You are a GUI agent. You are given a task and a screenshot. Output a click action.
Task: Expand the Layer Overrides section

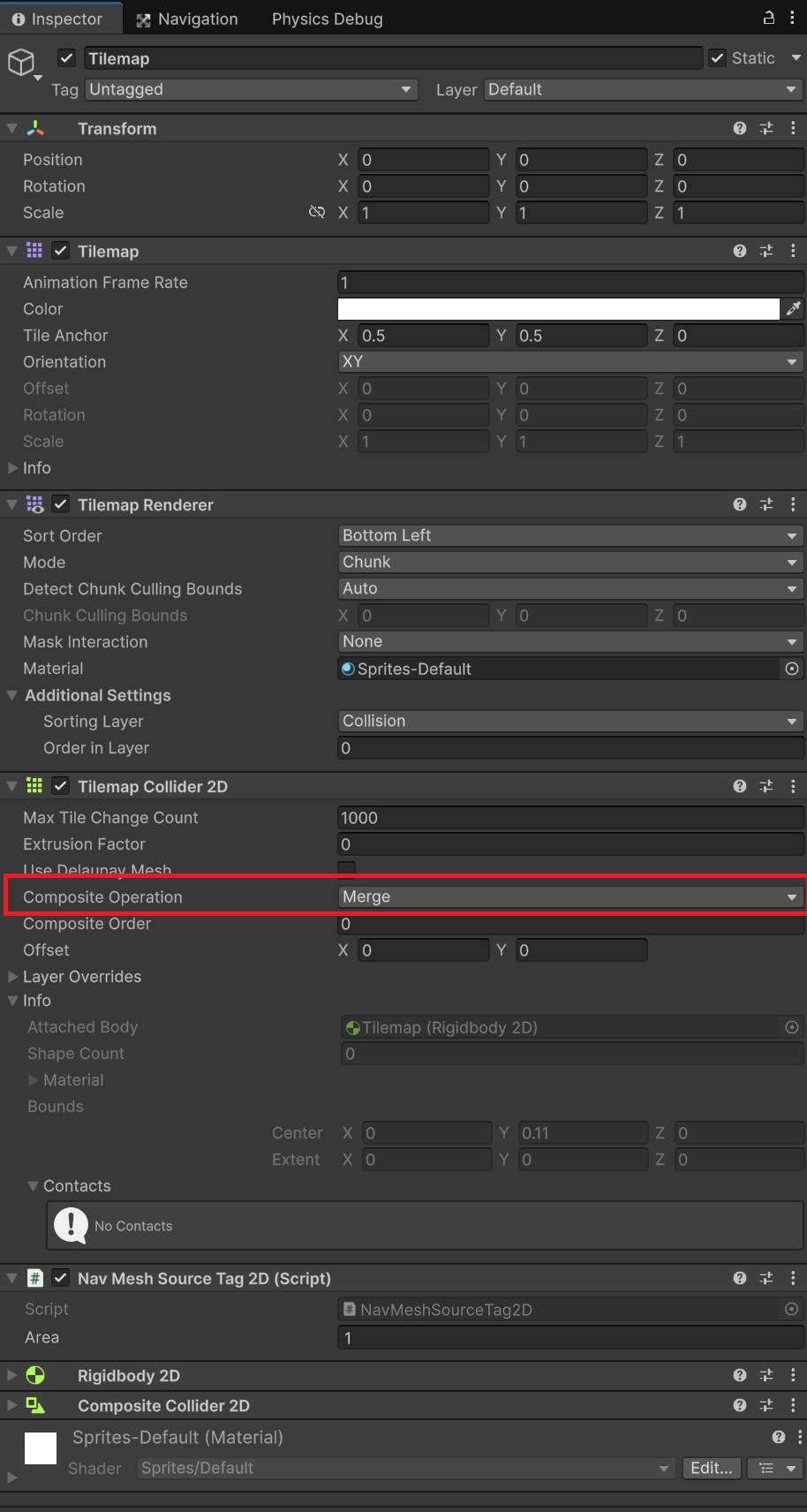point(13,977)
